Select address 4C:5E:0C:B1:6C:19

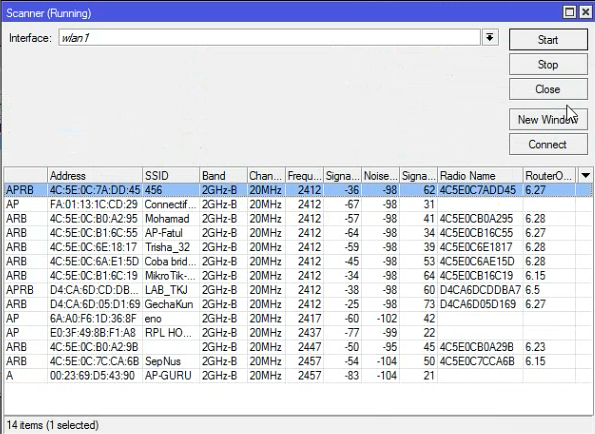pyautogui.click(x=94, y=275)
